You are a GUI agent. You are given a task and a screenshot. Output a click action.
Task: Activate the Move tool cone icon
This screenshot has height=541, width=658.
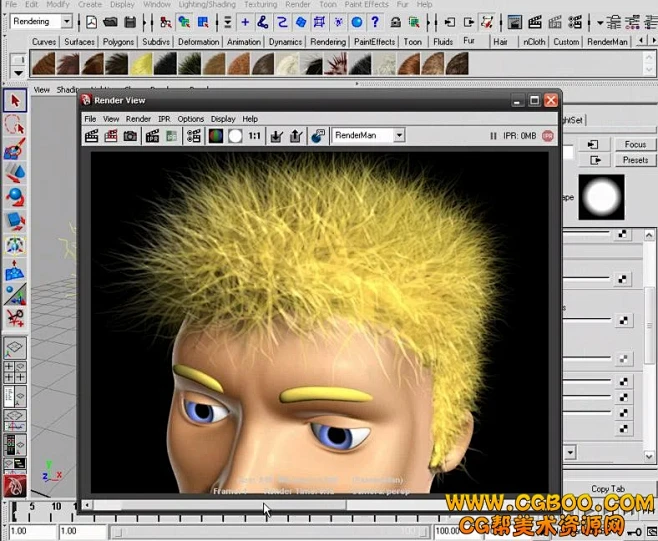pos(15,173)
